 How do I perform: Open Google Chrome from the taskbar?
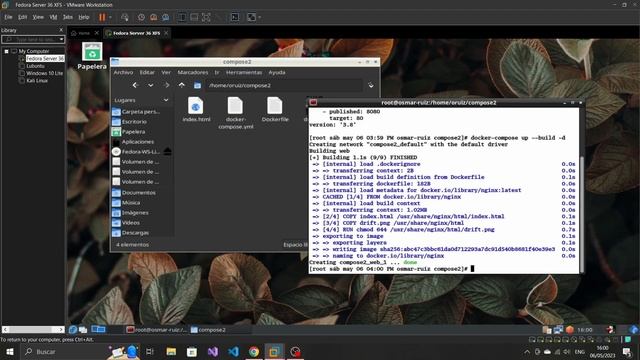coord(253,351)
